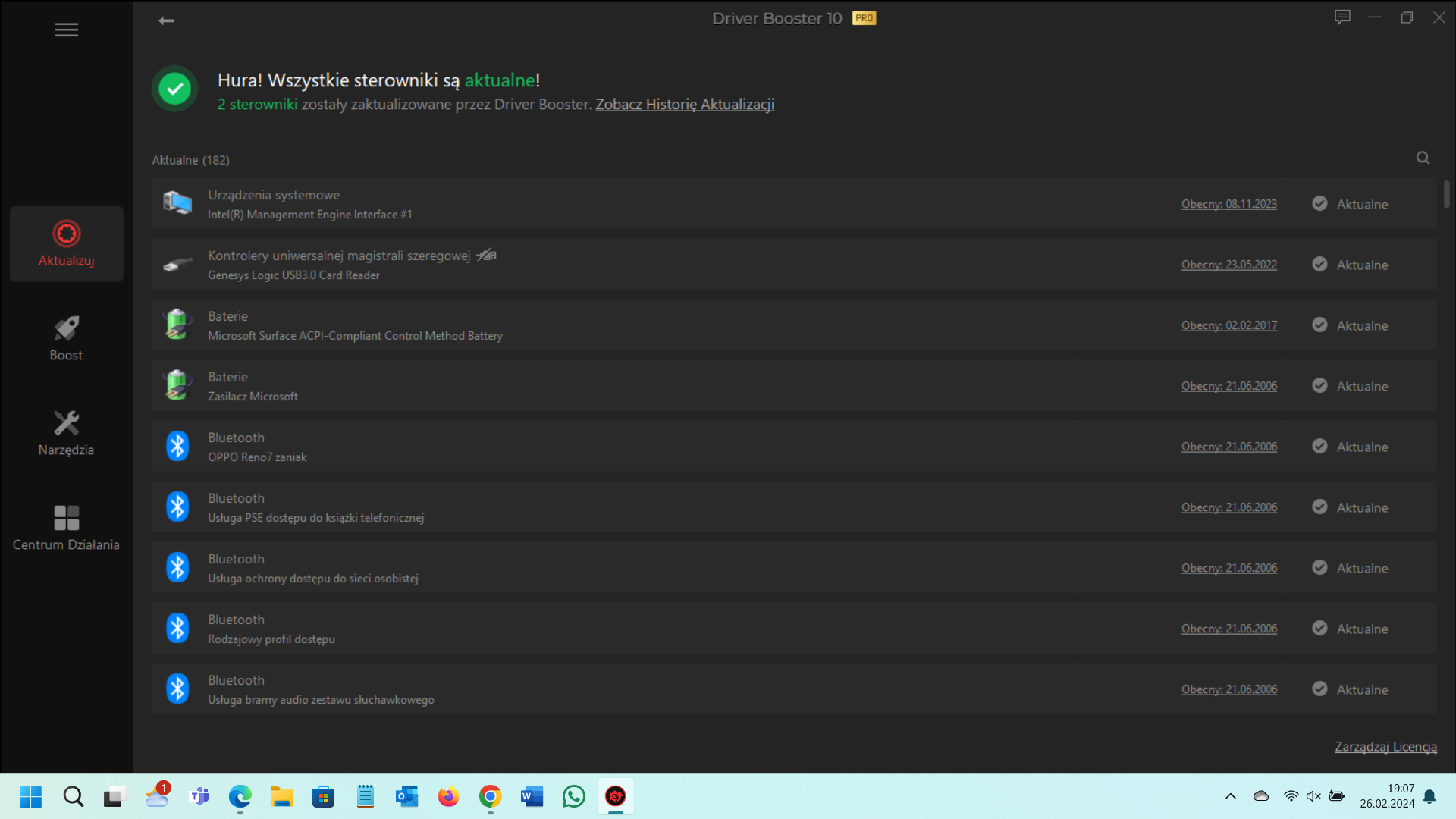Click the search magnifier above driver list
Viewport: 1456px width, 819px height.
click(1423, 158)
